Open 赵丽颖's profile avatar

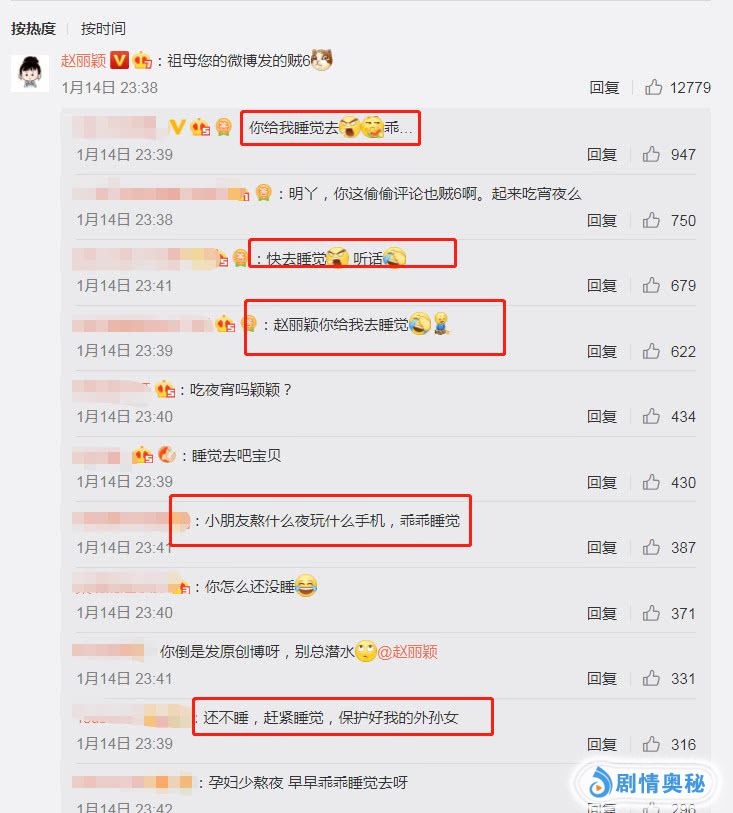(30, 73)
